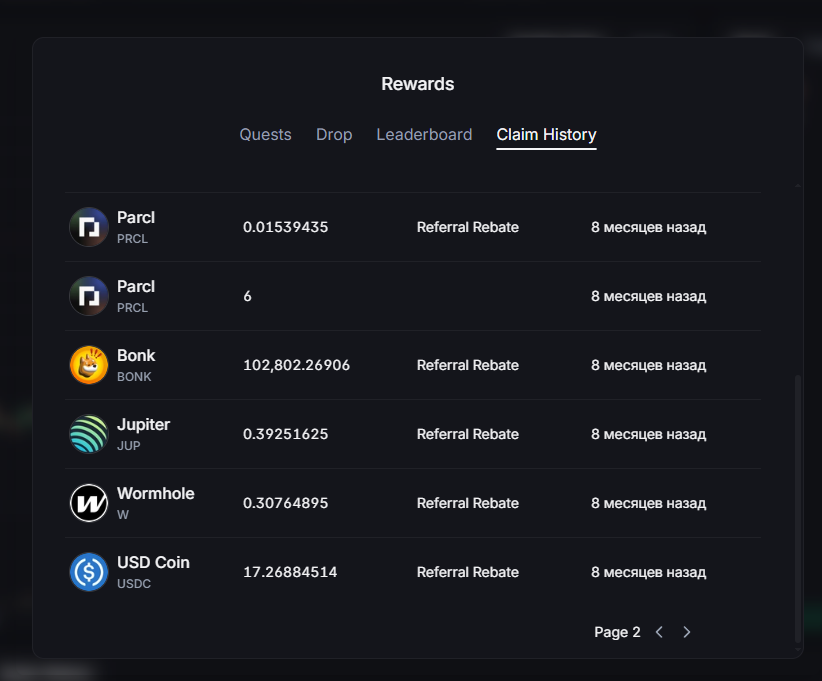Click the Wormhole token name

tap(156, 493)
